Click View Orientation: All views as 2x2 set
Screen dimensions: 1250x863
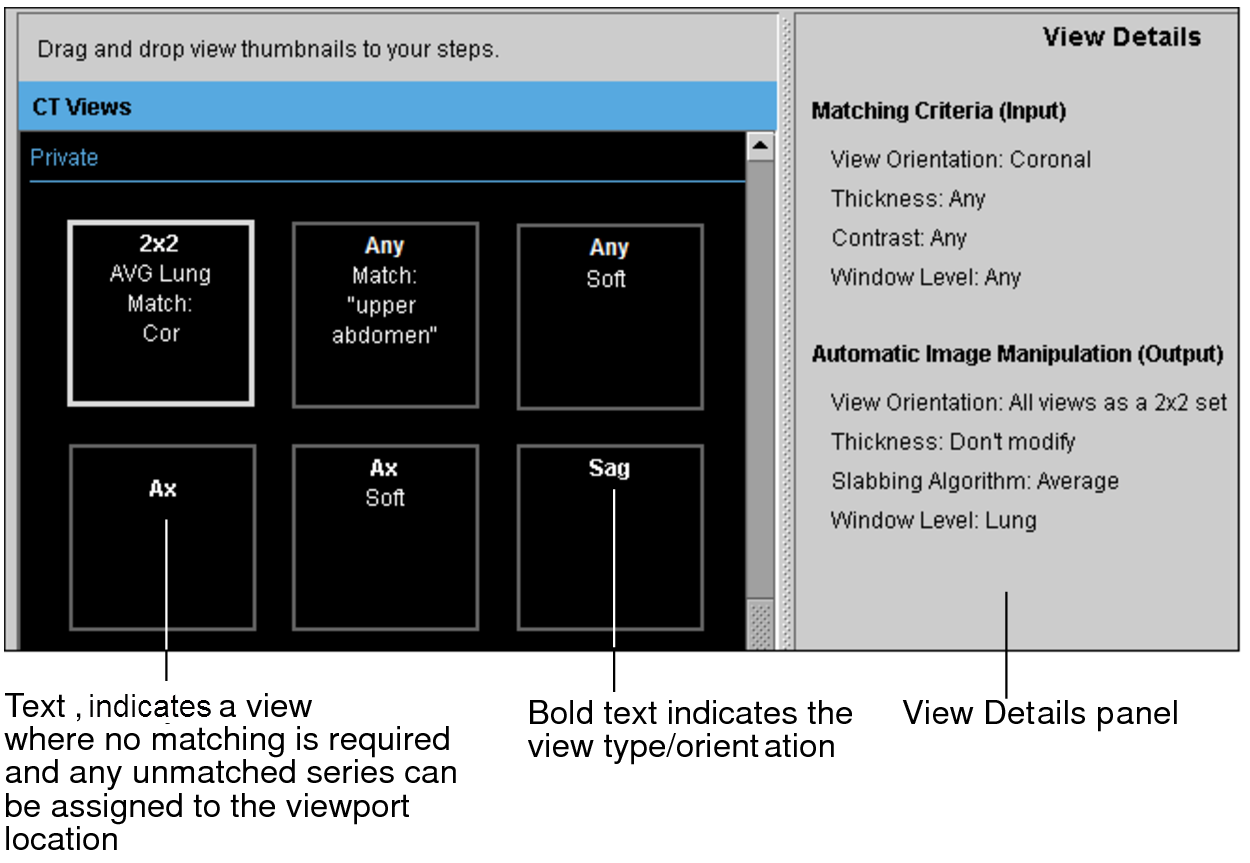[1028, 403]
